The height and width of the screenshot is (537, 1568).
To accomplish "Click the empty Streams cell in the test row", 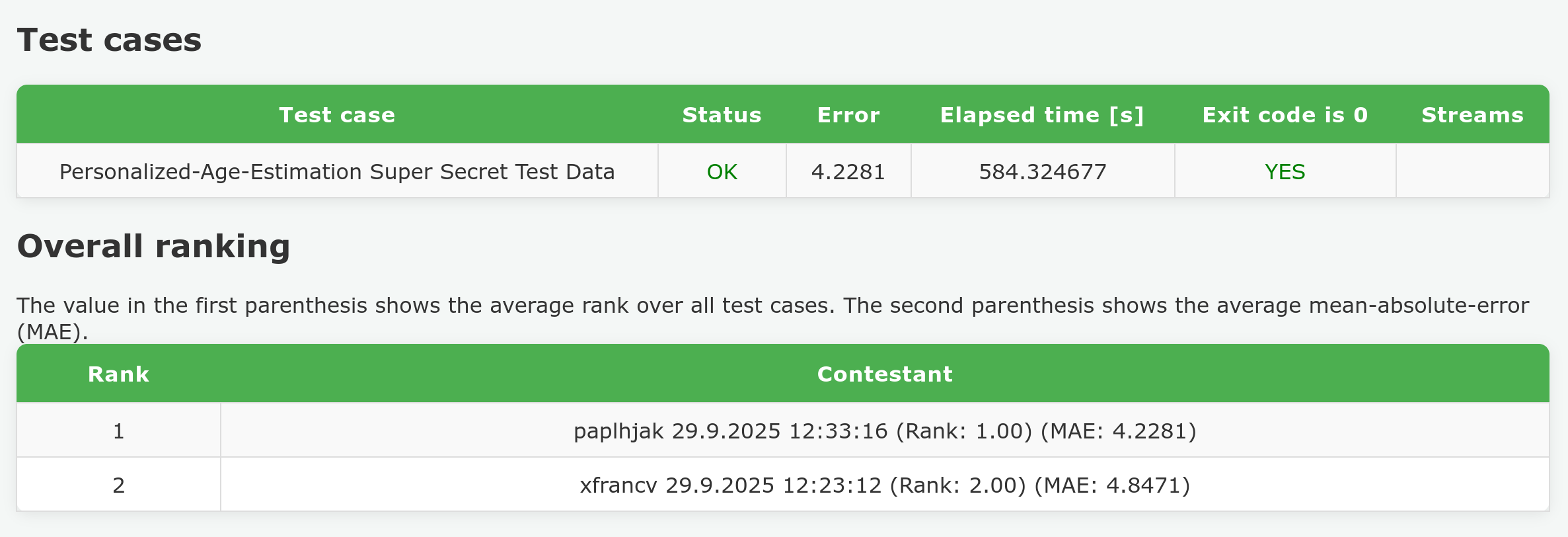I will pyautogui.click(x=1472, y=172).
